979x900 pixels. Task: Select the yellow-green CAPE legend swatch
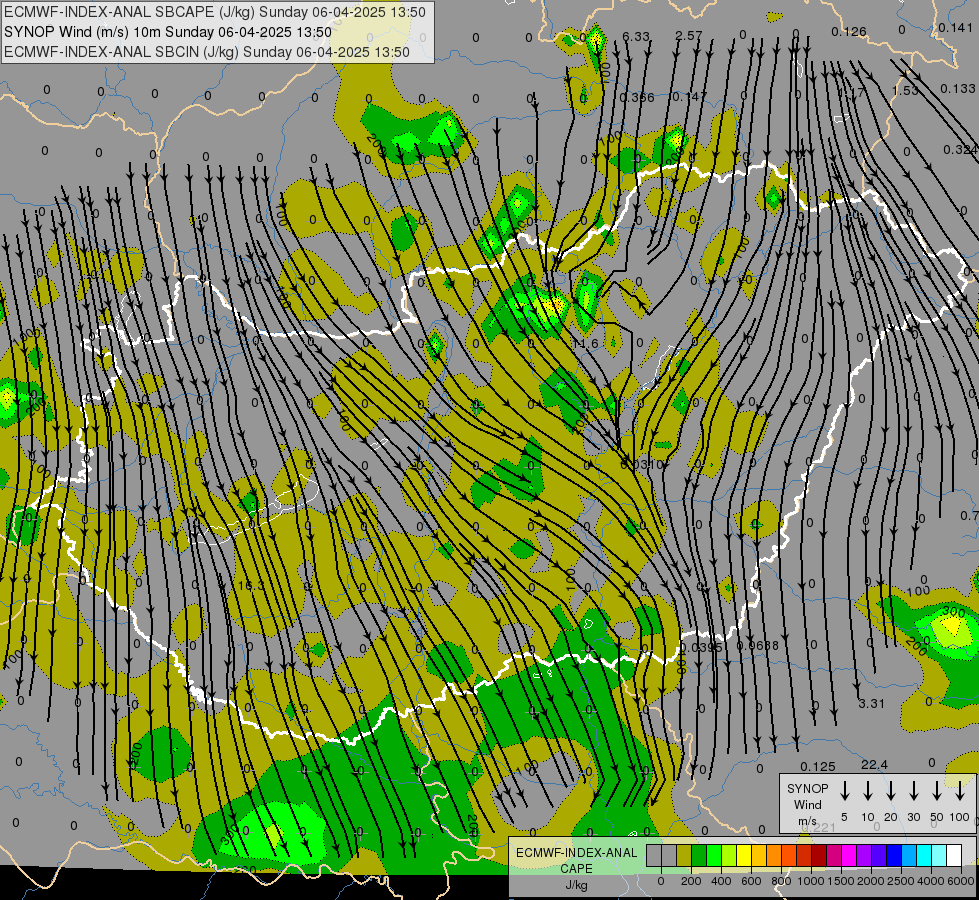pyautogui.click(x=729, y=855)
